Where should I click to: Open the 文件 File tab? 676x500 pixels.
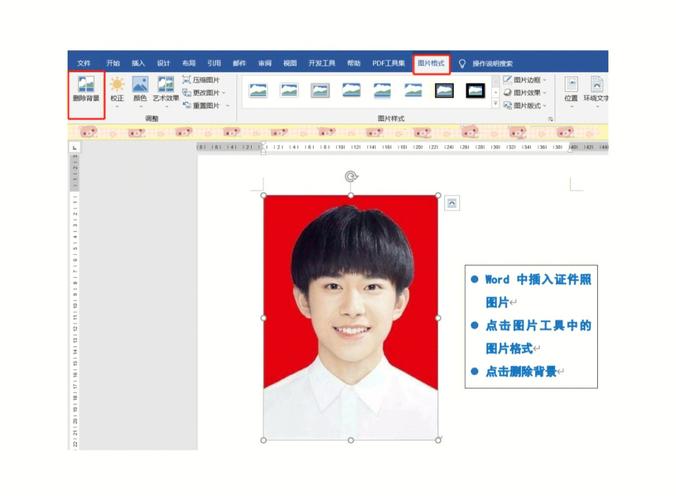[84, 63]
